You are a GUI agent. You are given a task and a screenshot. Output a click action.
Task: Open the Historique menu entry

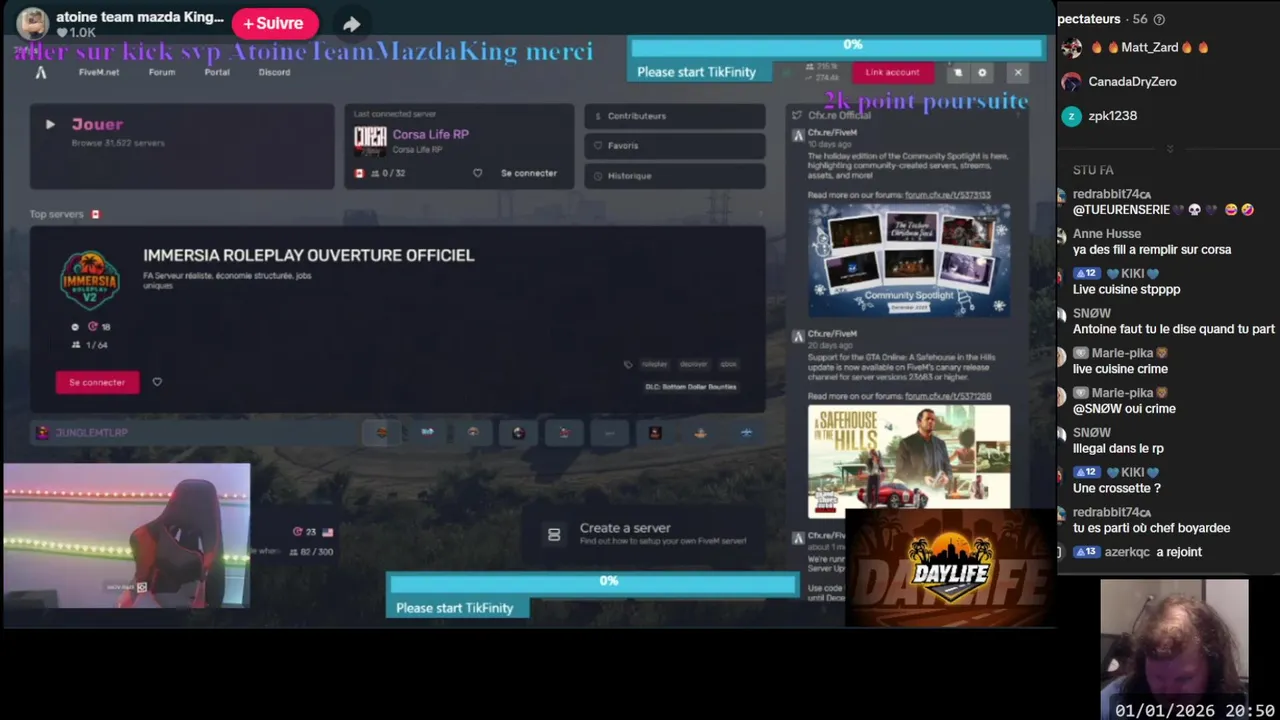[x=675, y=176]
